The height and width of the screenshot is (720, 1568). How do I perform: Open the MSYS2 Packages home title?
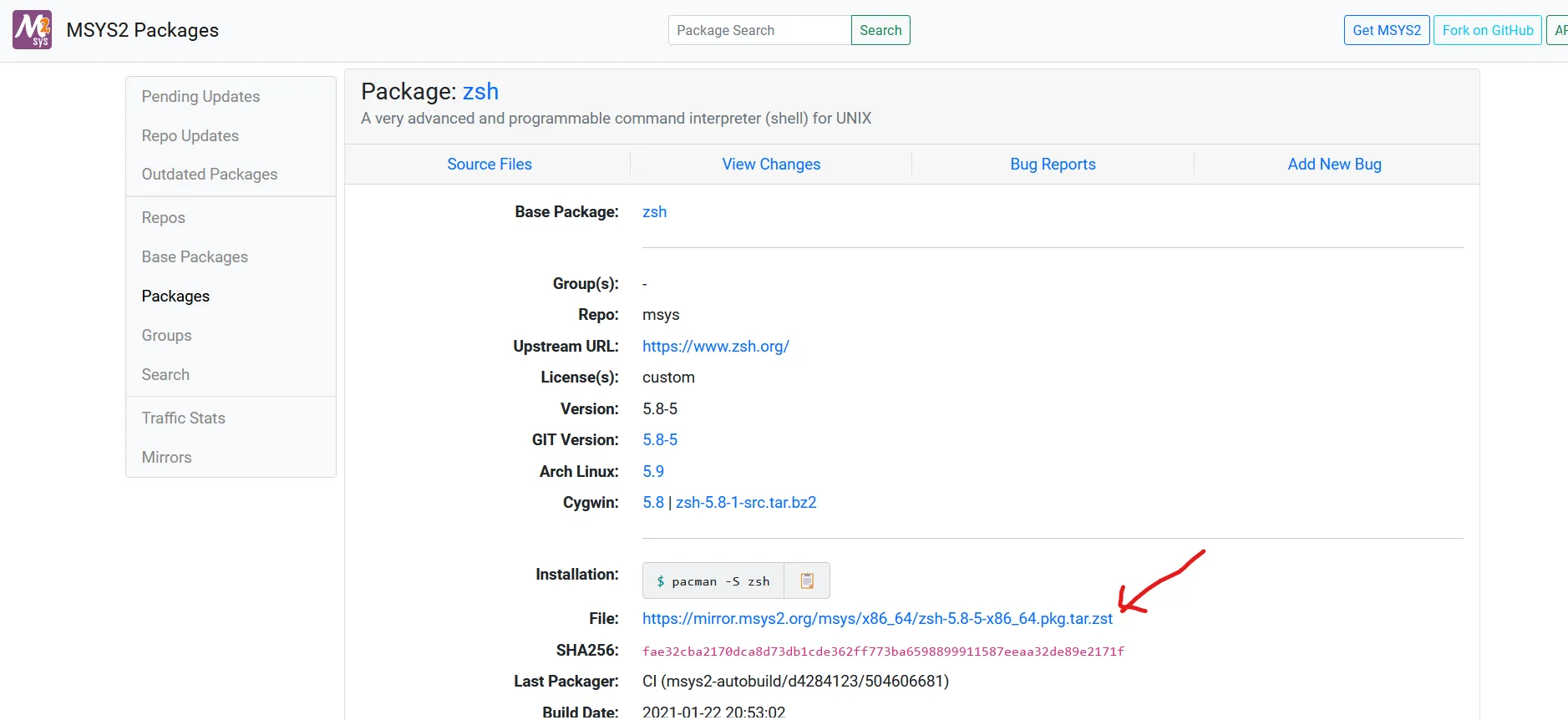pos(142,30)
